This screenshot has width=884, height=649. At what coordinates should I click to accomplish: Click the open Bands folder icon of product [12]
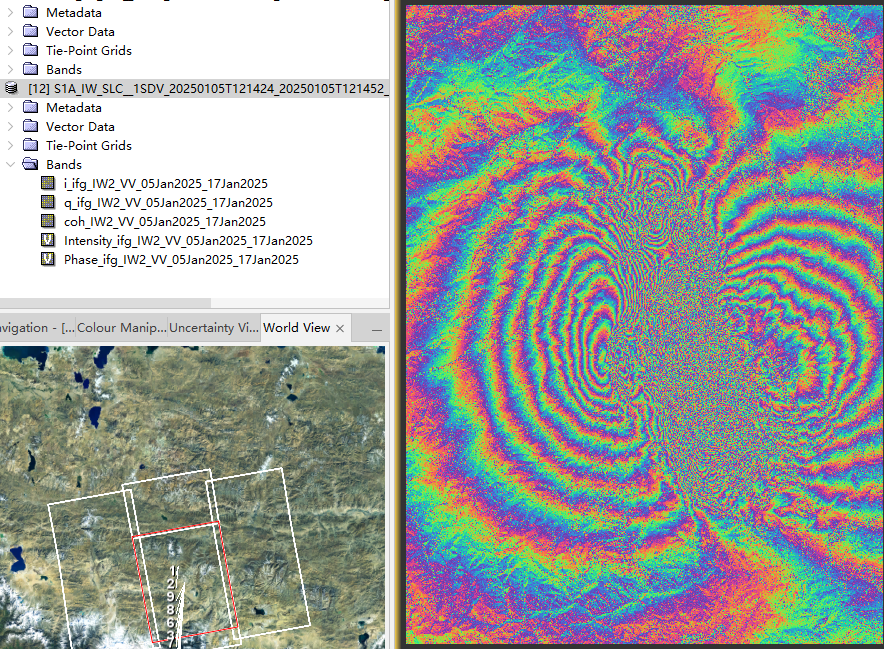(x=30, y=164)
